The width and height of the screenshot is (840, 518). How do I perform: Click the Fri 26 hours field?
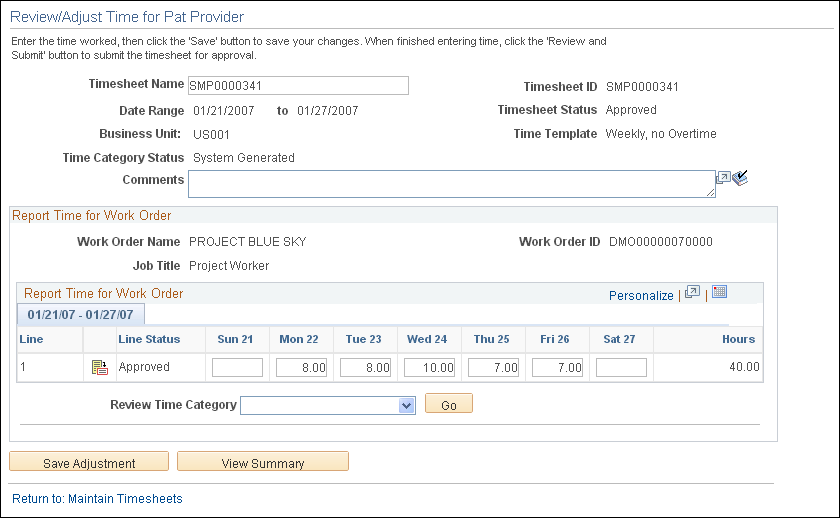[x=558, y=367]
